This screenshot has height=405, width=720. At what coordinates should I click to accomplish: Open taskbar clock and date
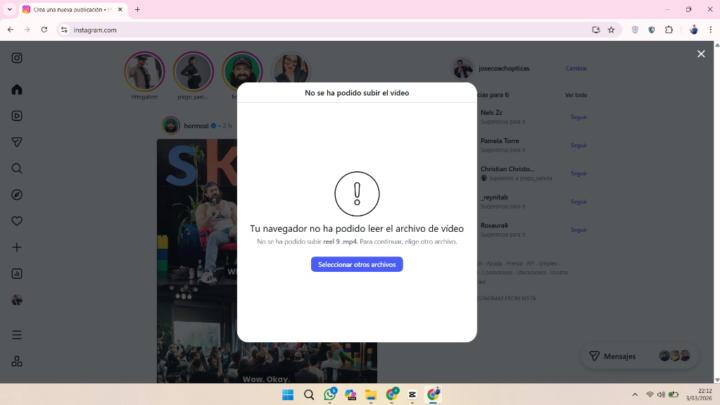[x=698, y=394]
